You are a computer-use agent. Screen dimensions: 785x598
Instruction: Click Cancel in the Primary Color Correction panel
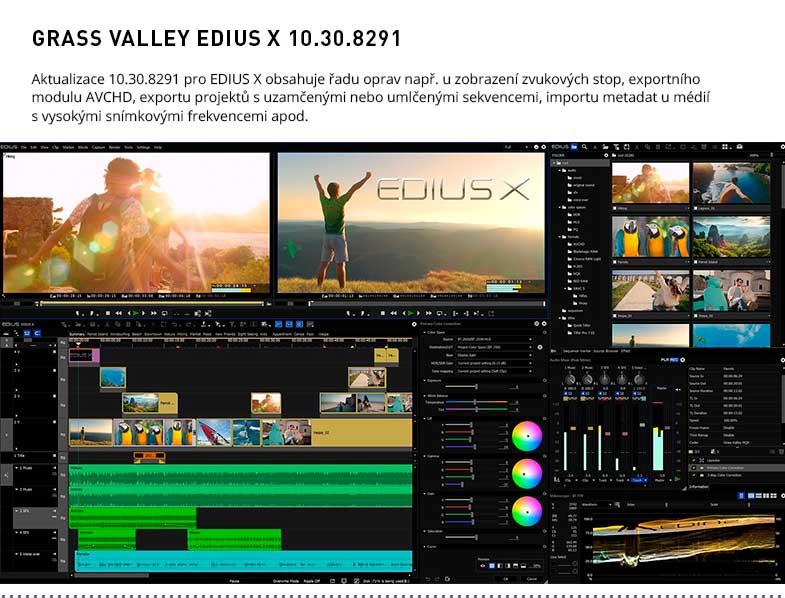tap(532, 578)
